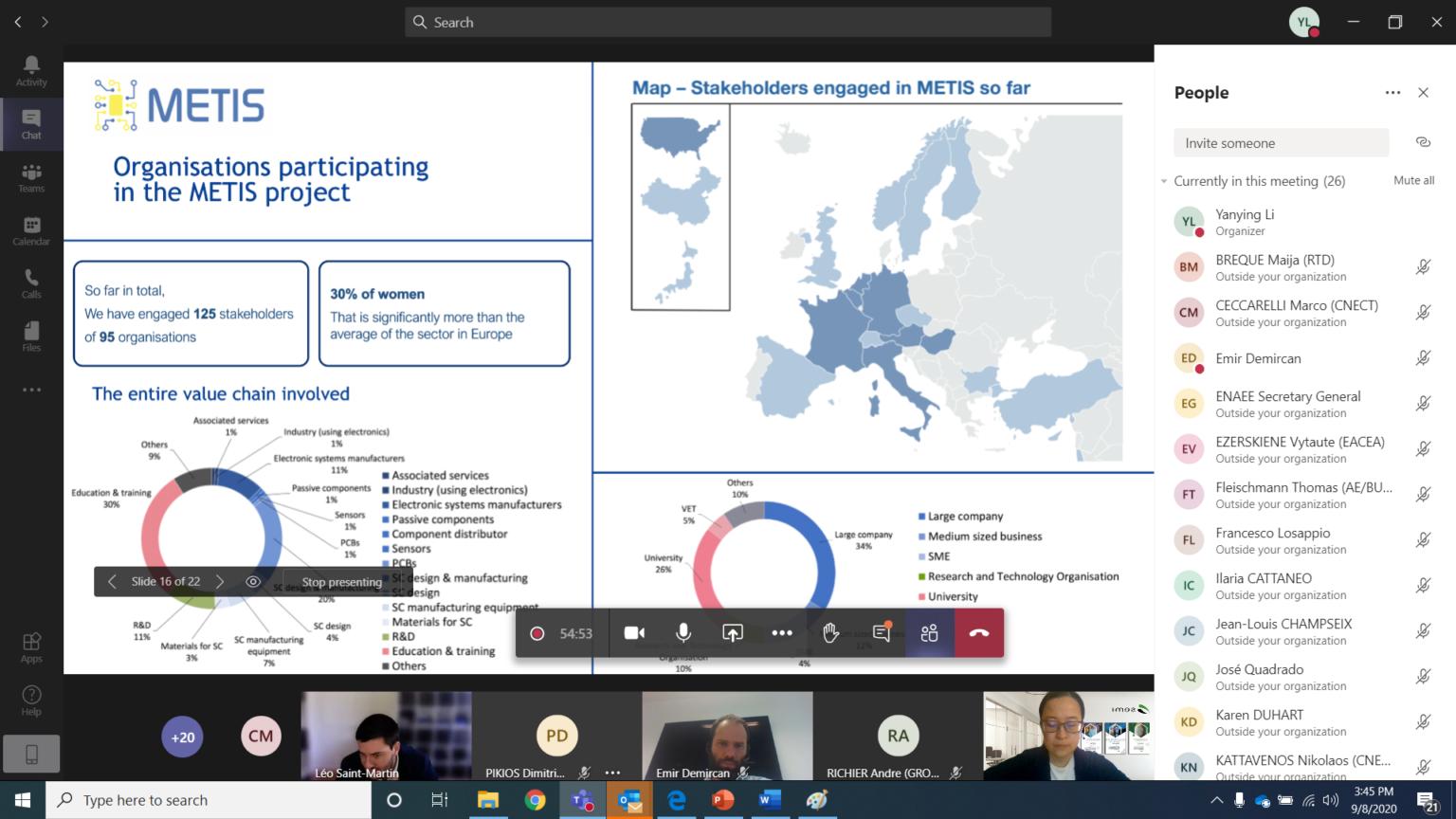This screenshot has width=1456, height=819.
Task: Select Karen DUHART participant row
Action: [1304, 722]
